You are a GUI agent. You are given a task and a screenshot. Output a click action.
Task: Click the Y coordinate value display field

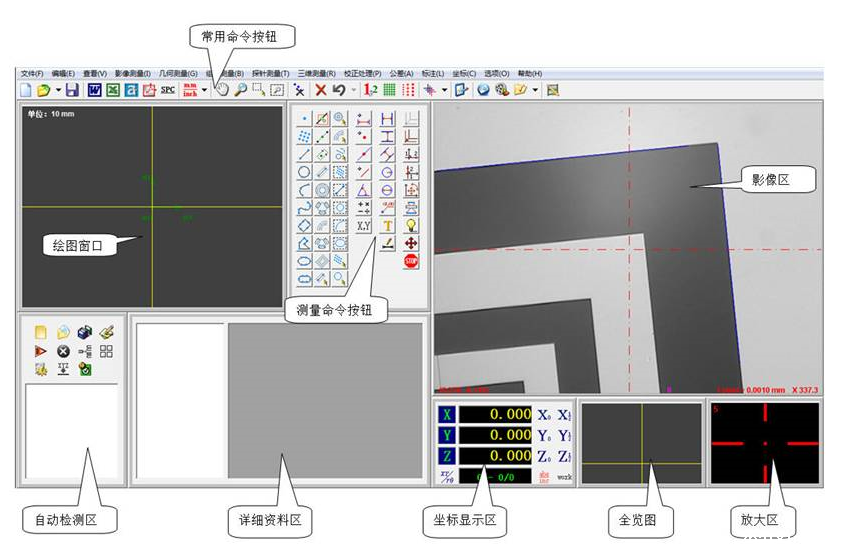pyautogui.click(x=495, y=435)
